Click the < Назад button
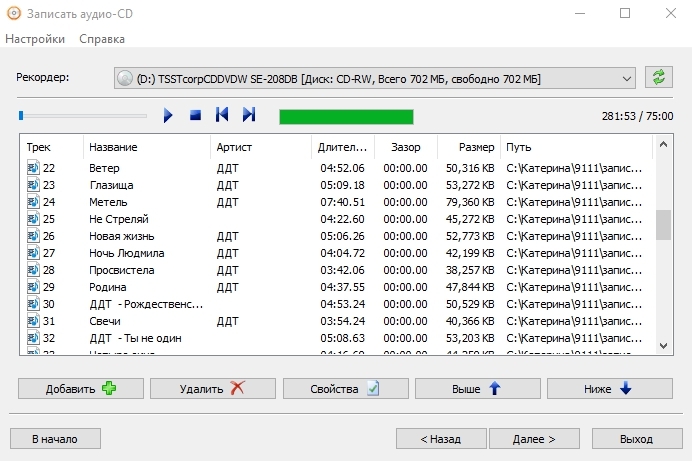Image resolution: width=692 pixels, height=461 pixels. [x=441, y=439]
